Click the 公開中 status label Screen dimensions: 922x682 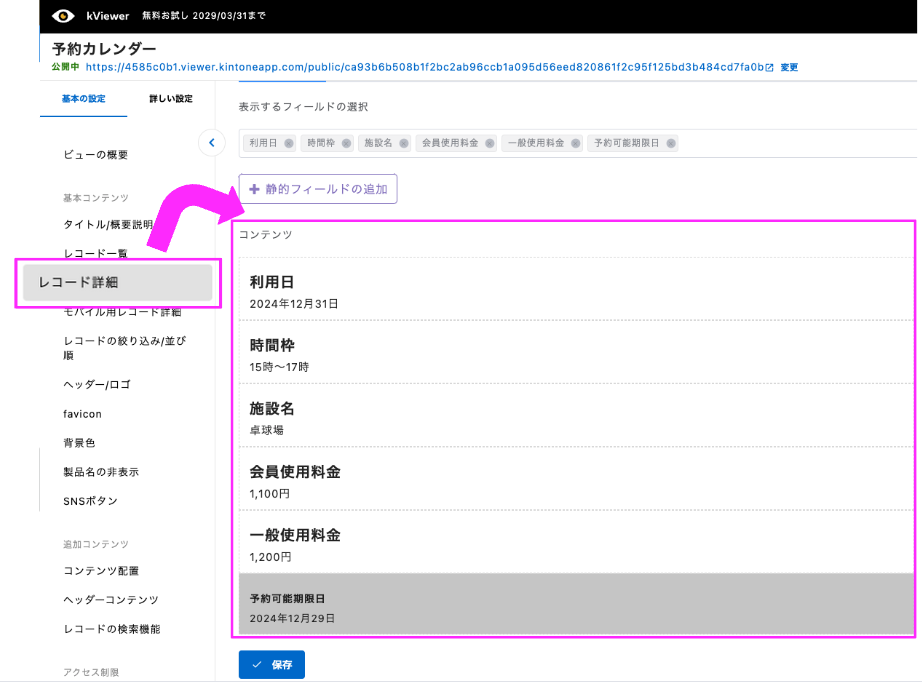coord(65,67)
